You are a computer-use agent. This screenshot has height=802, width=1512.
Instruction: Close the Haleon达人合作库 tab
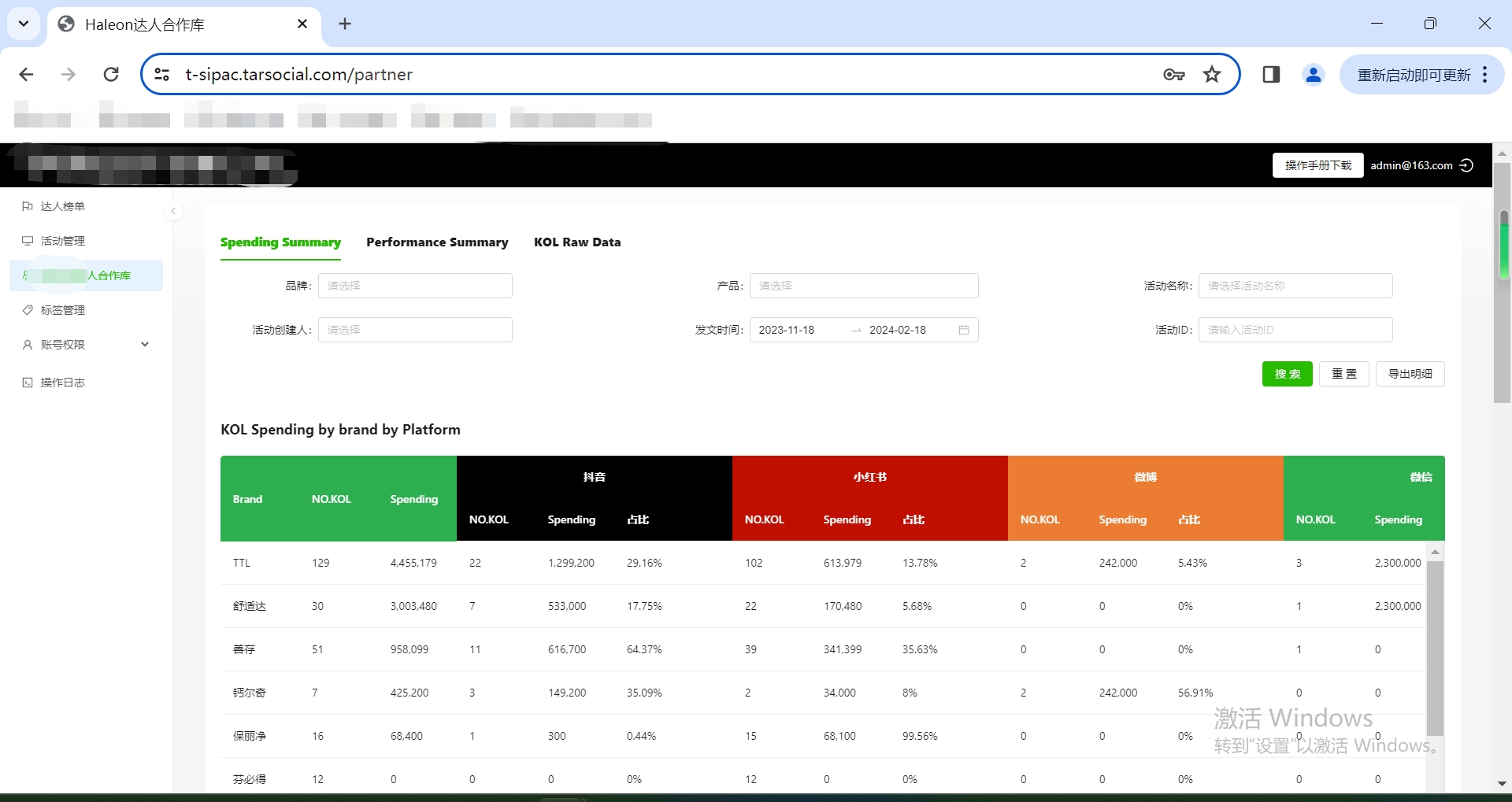tap(302, 24)
